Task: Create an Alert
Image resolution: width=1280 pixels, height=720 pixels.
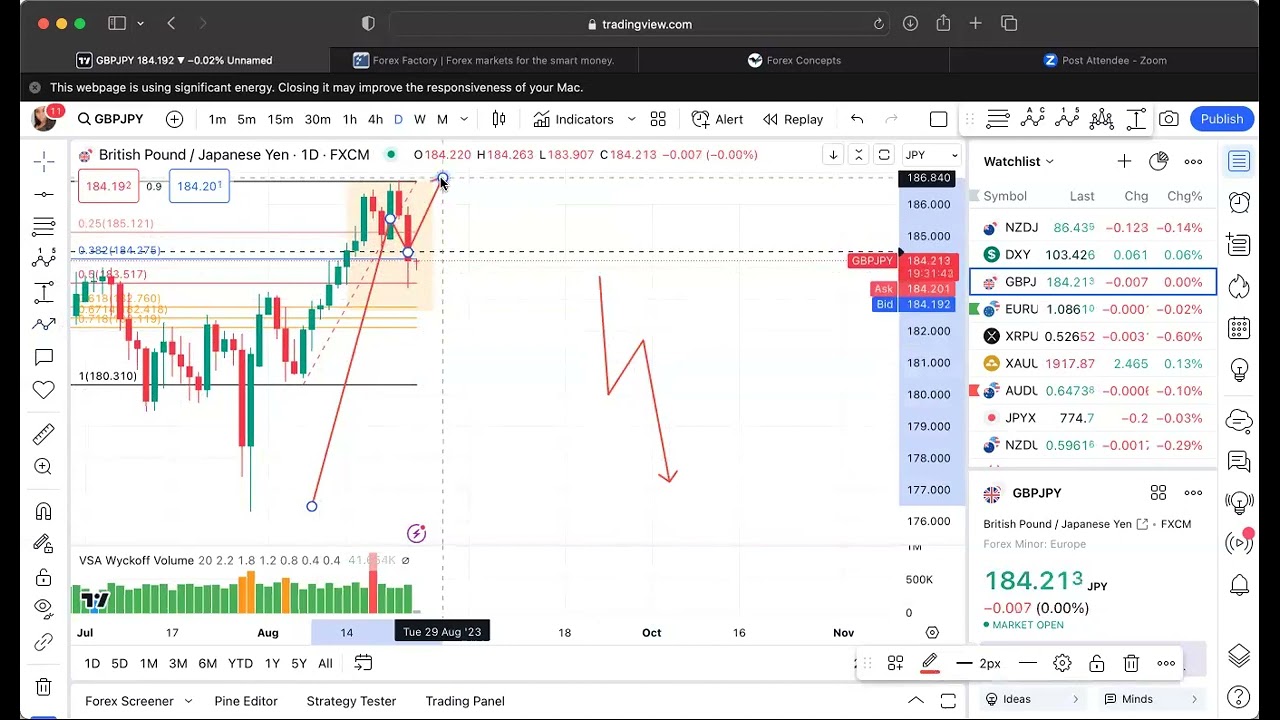Action: point(718,119)
